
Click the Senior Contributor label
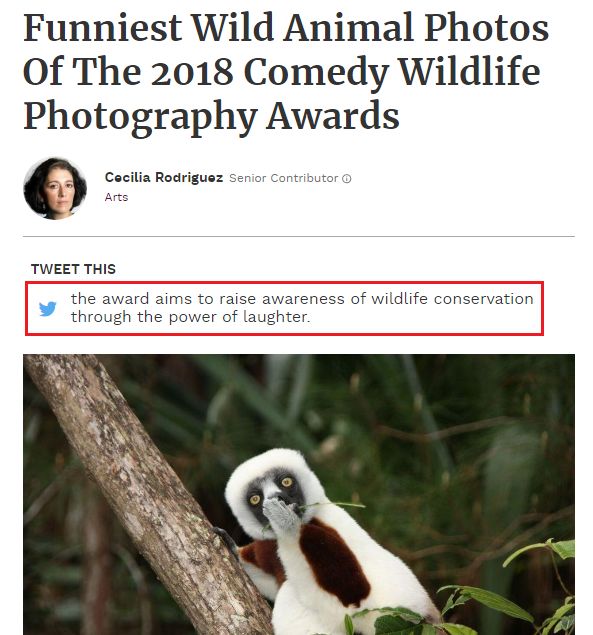pos(284,178)
